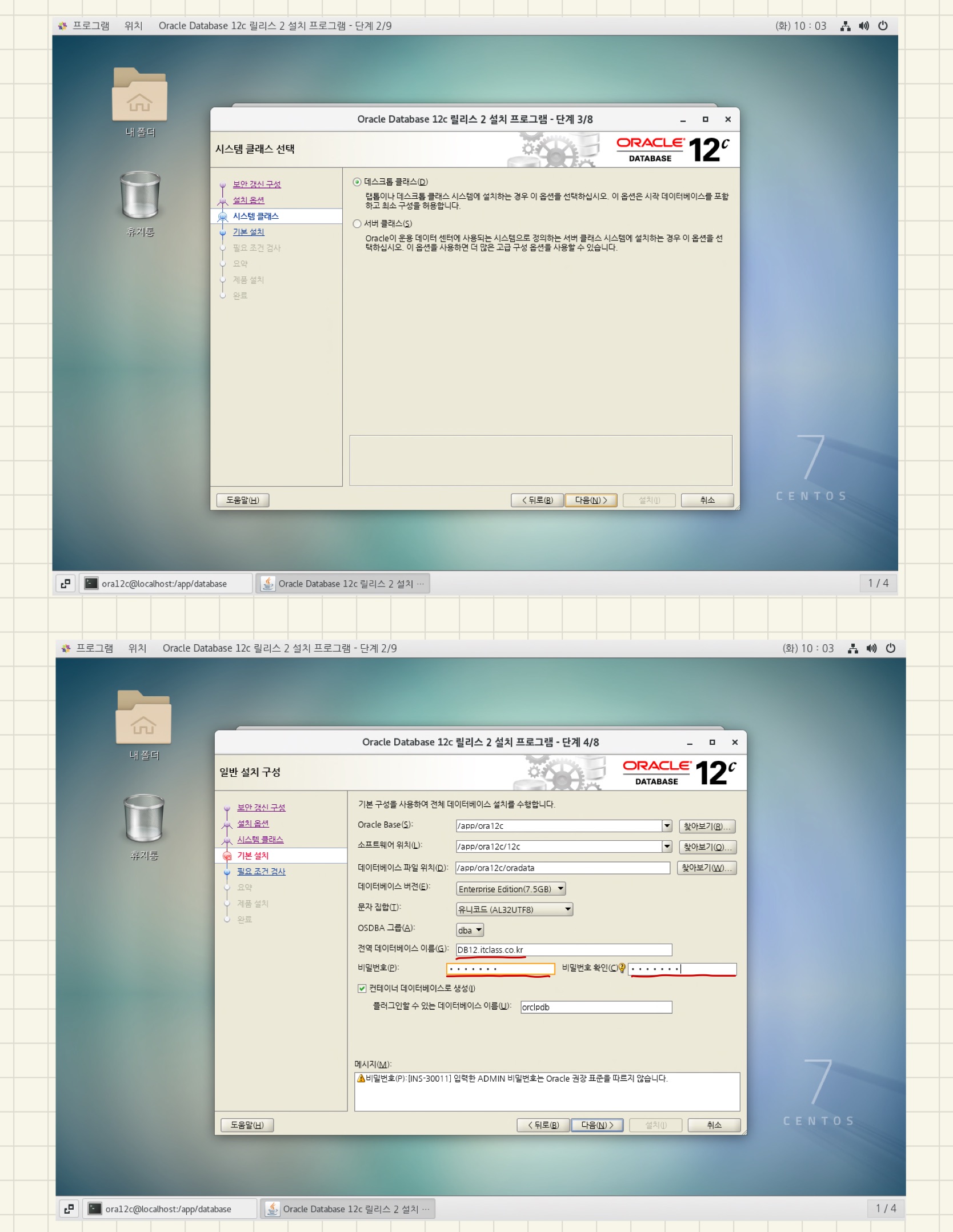Screen dimensions: 953x1232
Task: Click 비밀번호 확인(C) password field
Action: pos(682,969)
